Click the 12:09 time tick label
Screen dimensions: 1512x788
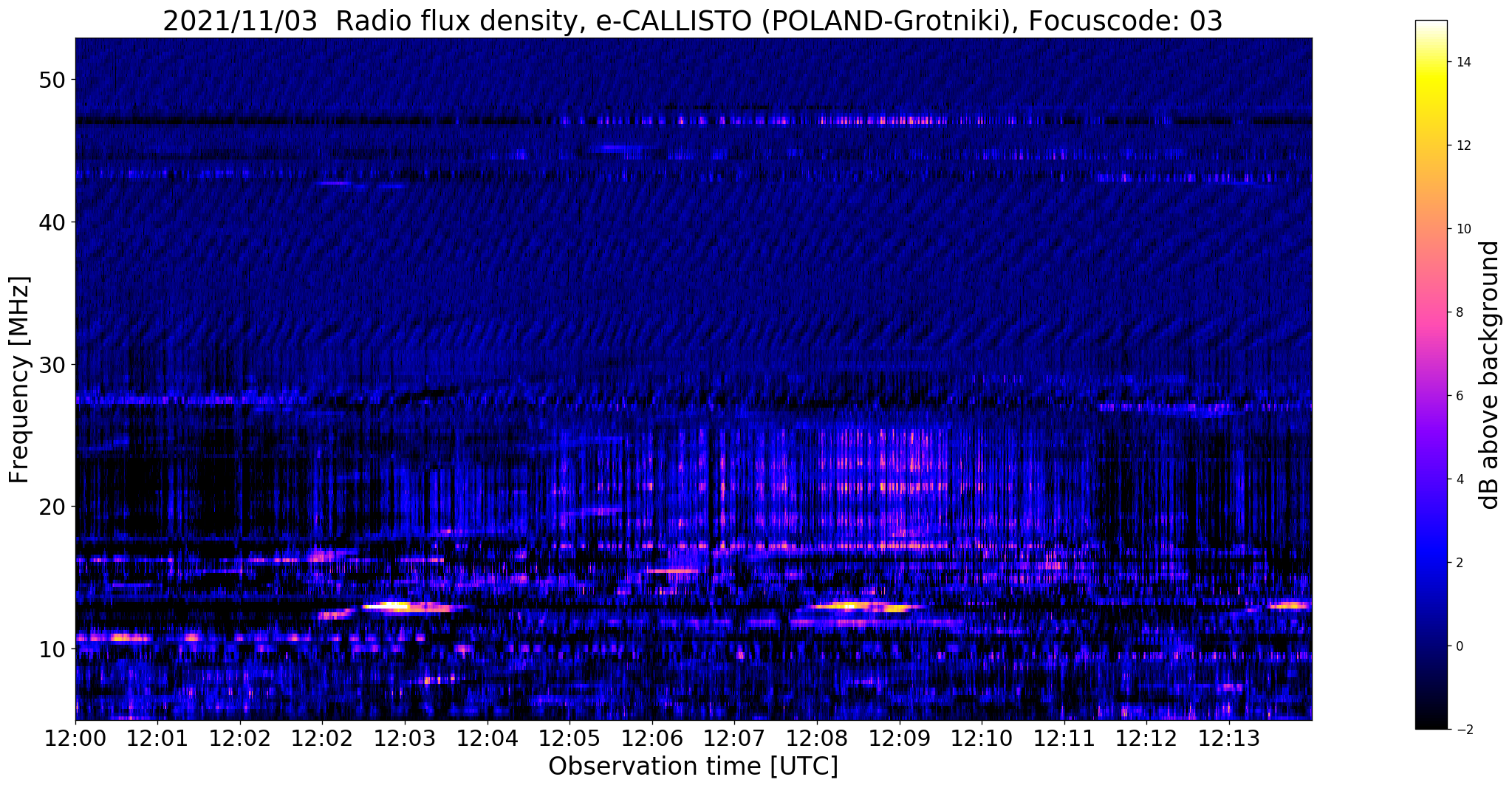click(x=899, y=738)
